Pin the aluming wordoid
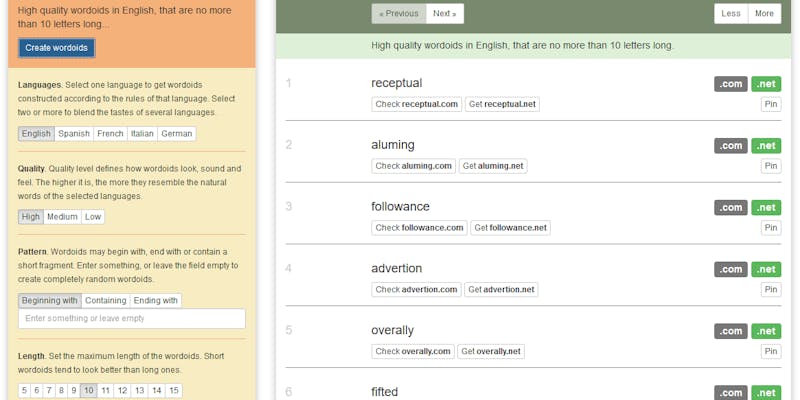 (771, 166)
